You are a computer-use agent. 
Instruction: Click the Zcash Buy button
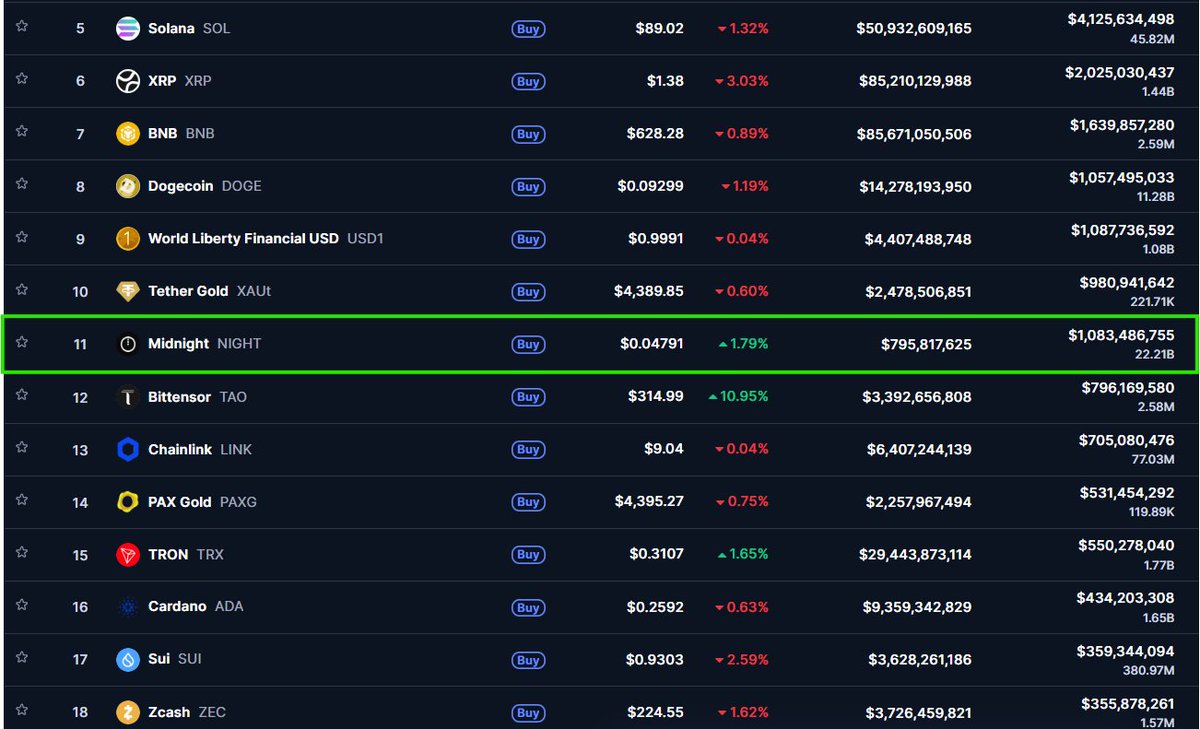coord(528,713)
